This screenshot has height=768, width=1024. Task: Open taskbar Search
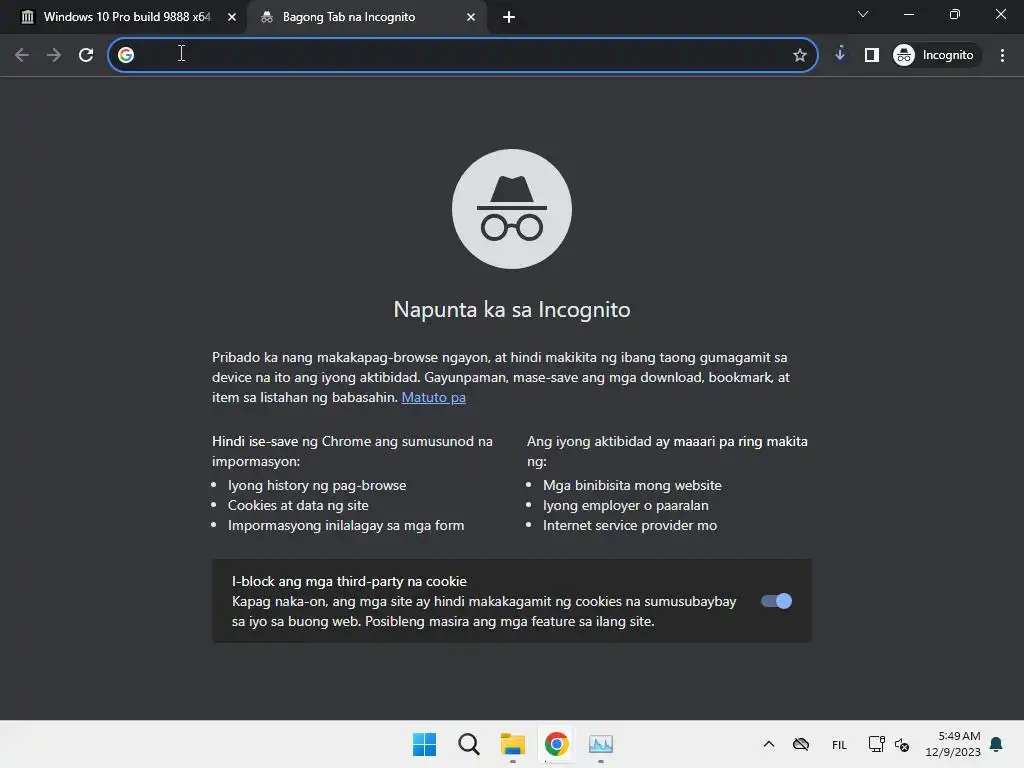[x=468, y=744]
